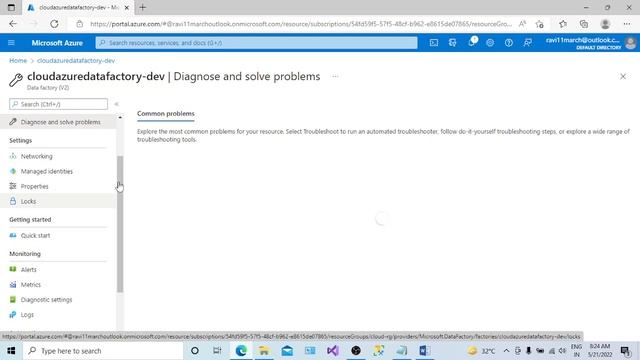Open browser Favorites list icon
The image size is (640, 360).
[563, 24]
